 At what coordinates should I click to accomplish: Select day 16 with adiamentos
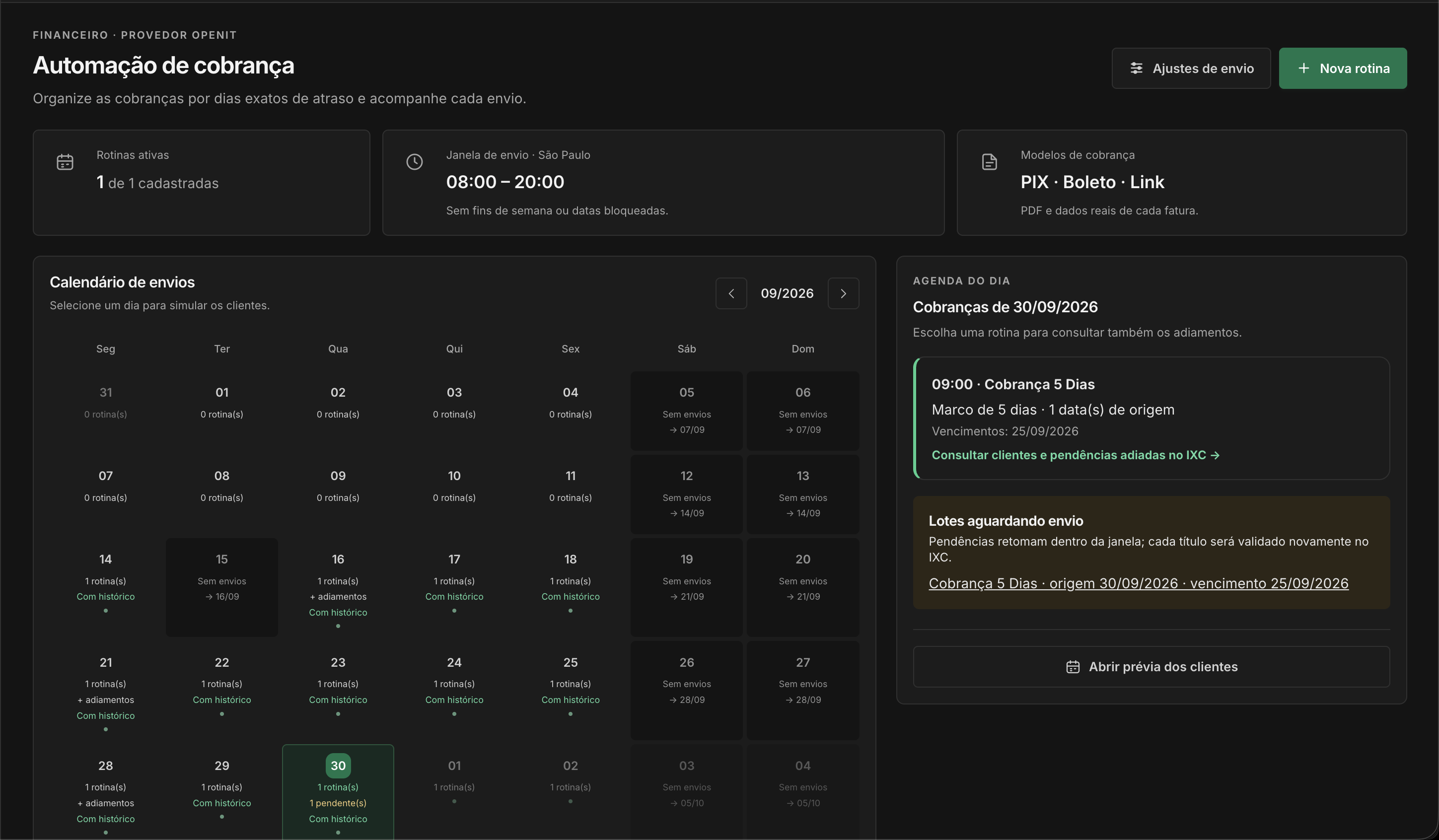pyautogui.click(x=338, y=588)
